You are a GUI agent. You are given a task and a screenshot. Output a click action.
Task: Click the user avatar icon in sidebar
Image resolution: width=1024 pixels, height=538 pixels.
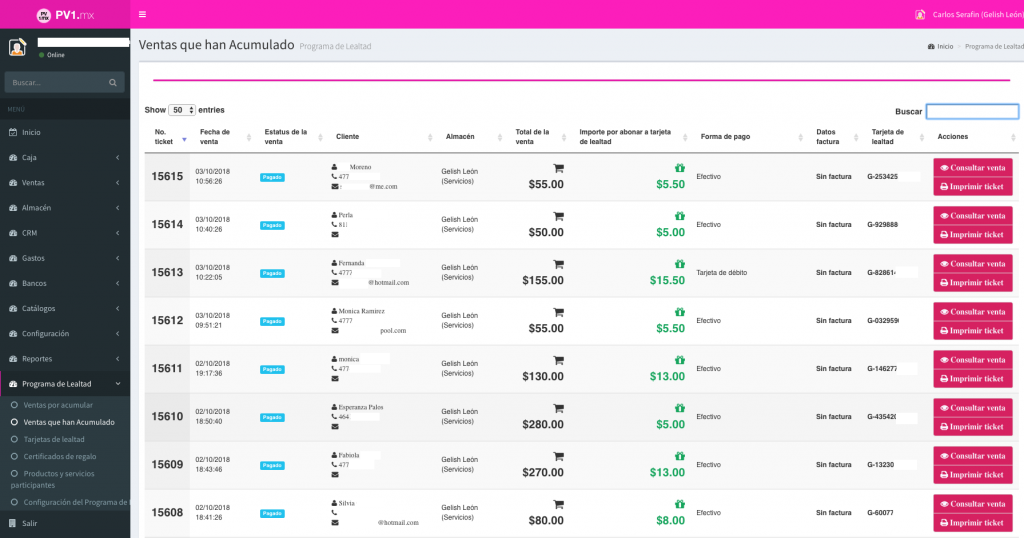[17, 47]
